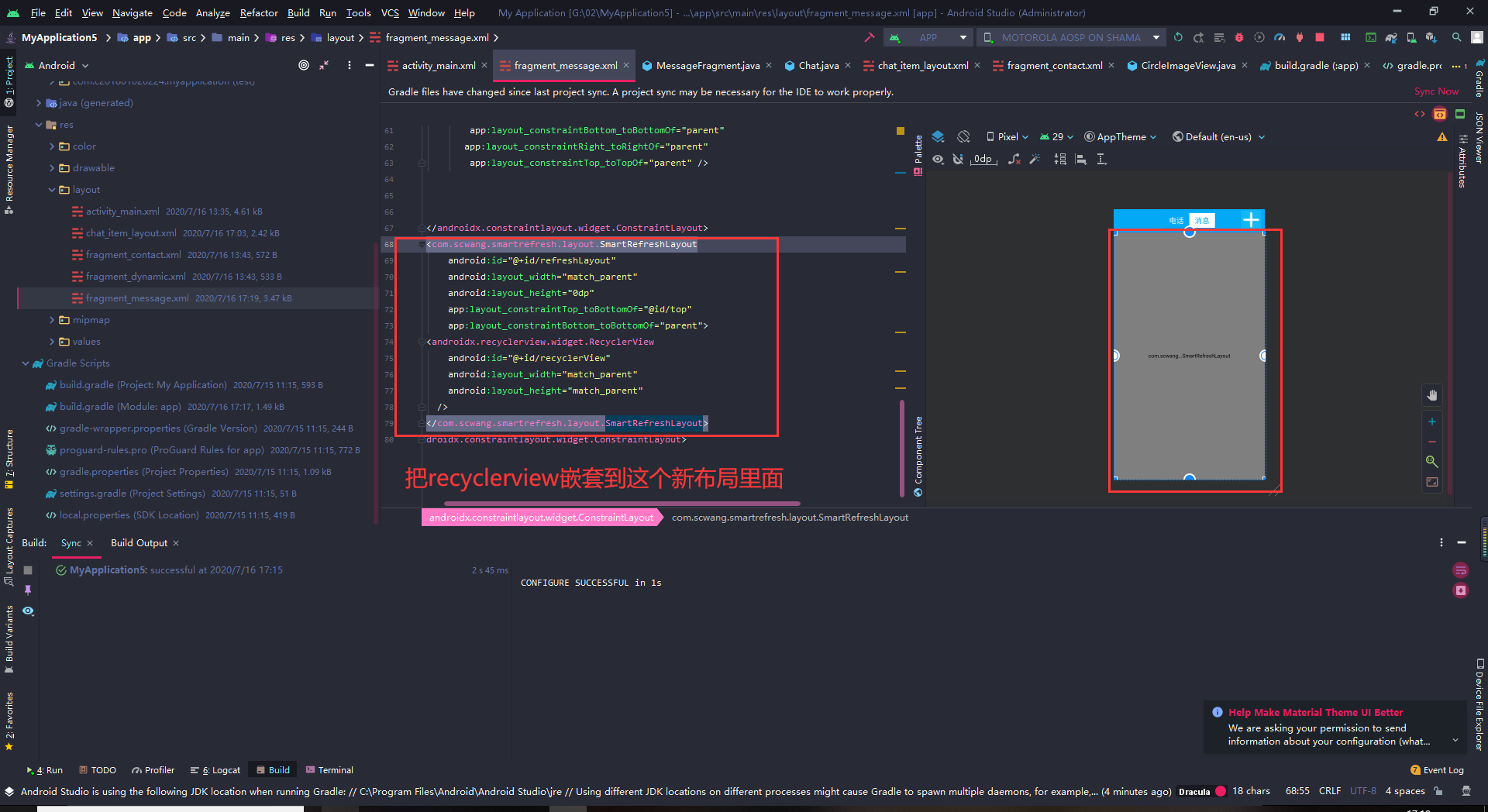The height and width of the screenshot is (812, 1488).
Task: Toggle the Gradle tool window
Action: point(1479,77)
